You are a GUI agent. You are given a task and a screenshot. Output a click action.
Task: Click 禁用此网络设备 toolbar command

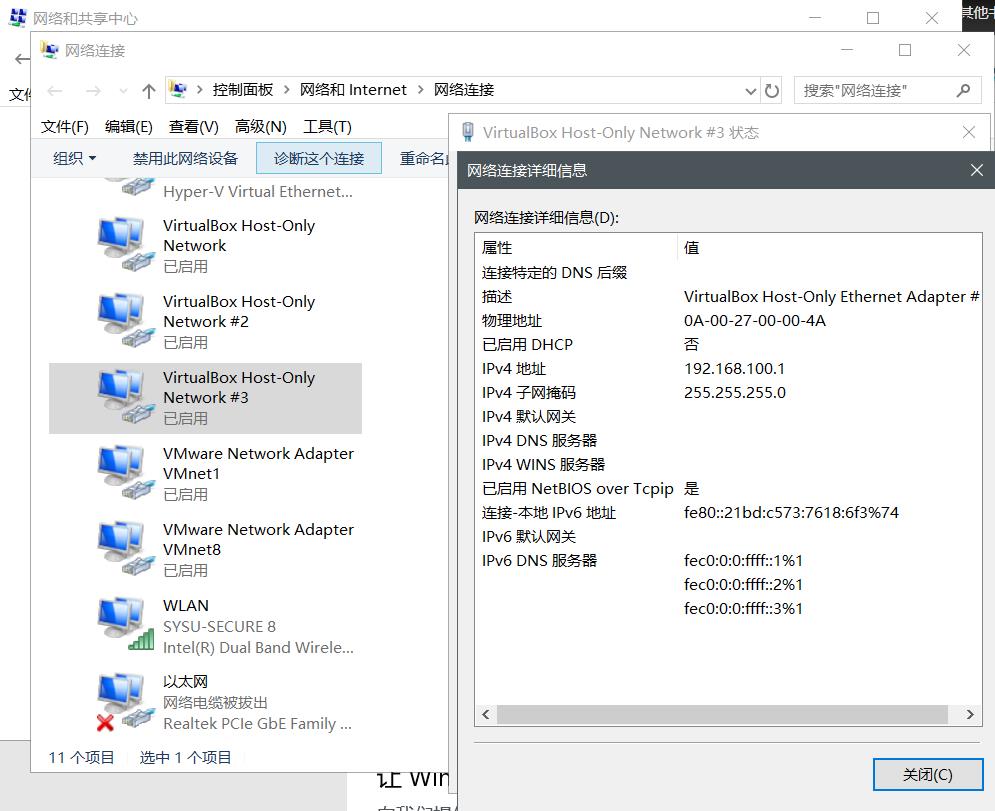(x=185, y=158)
